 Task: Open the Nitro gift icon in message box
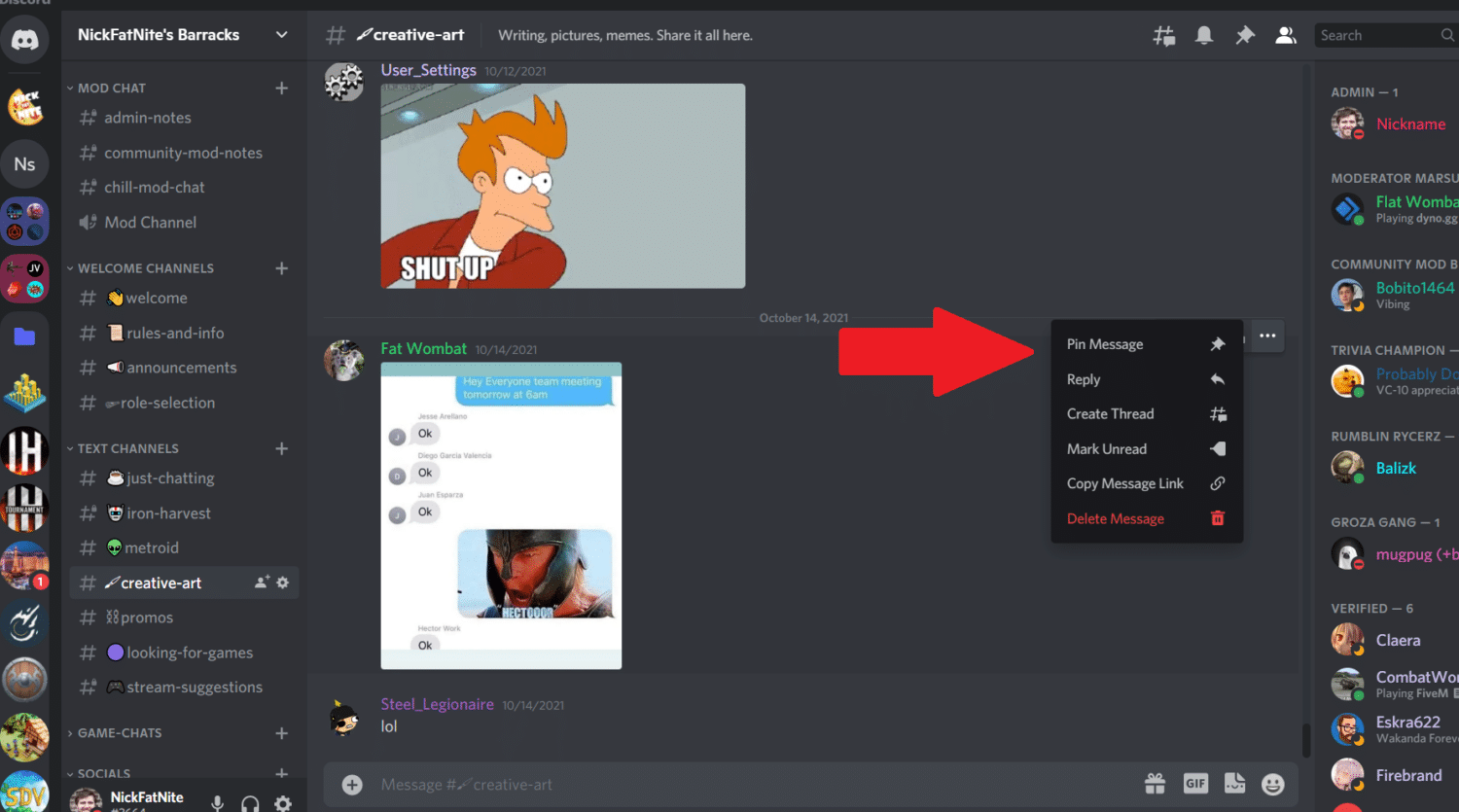(x=1155, y=784)
